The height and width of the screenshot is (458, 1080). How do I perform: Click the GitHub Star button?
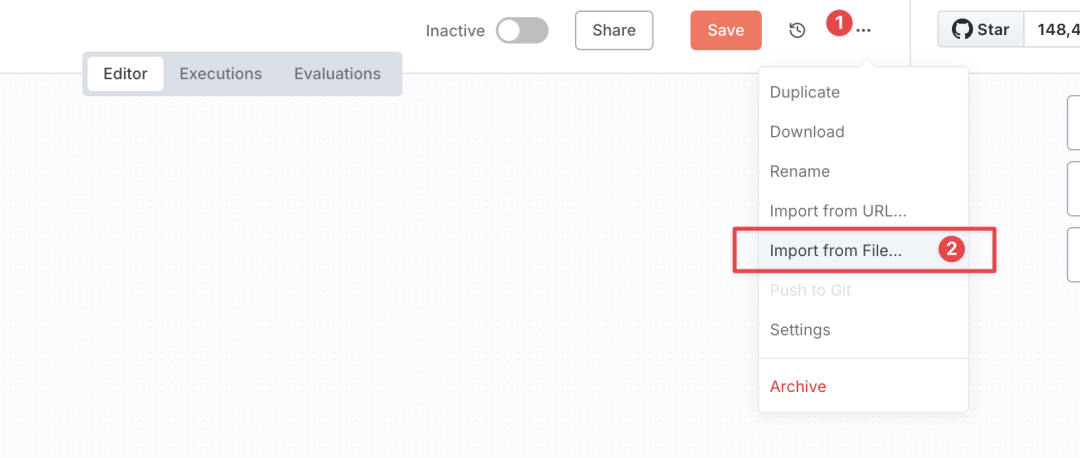[981, 30]
